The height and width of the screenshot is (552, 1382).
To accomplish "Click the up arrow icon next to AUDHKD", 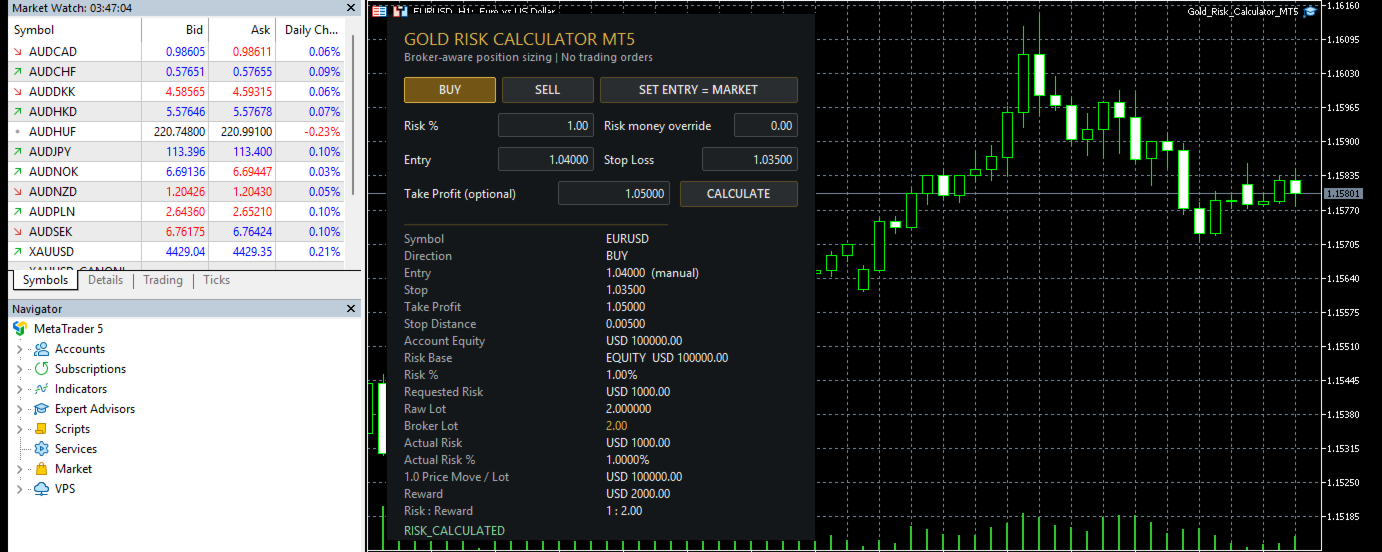I will point(18,112).
